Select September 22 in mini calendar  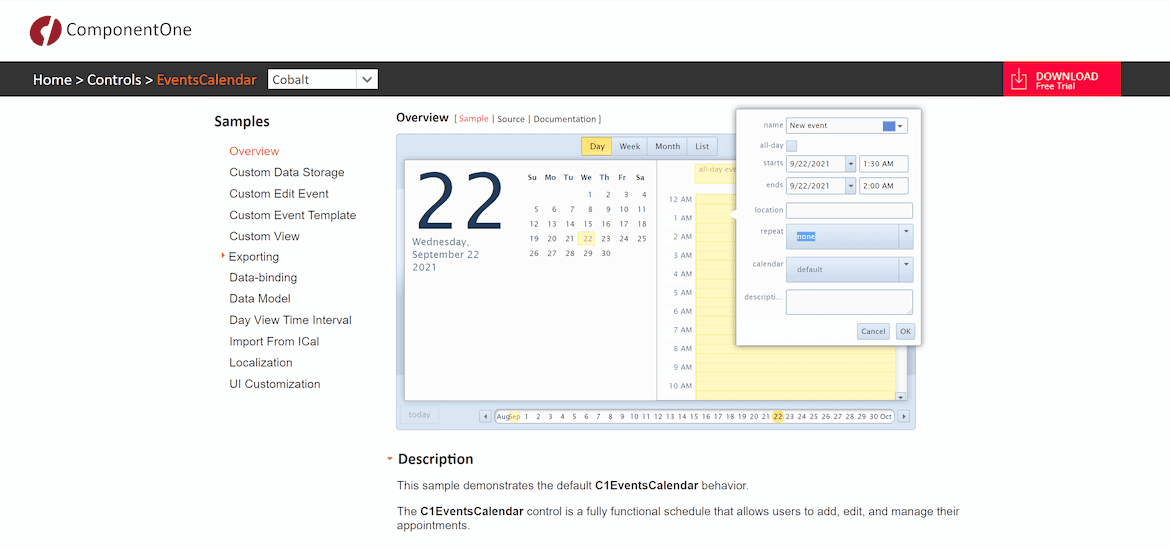coord(588,239)
